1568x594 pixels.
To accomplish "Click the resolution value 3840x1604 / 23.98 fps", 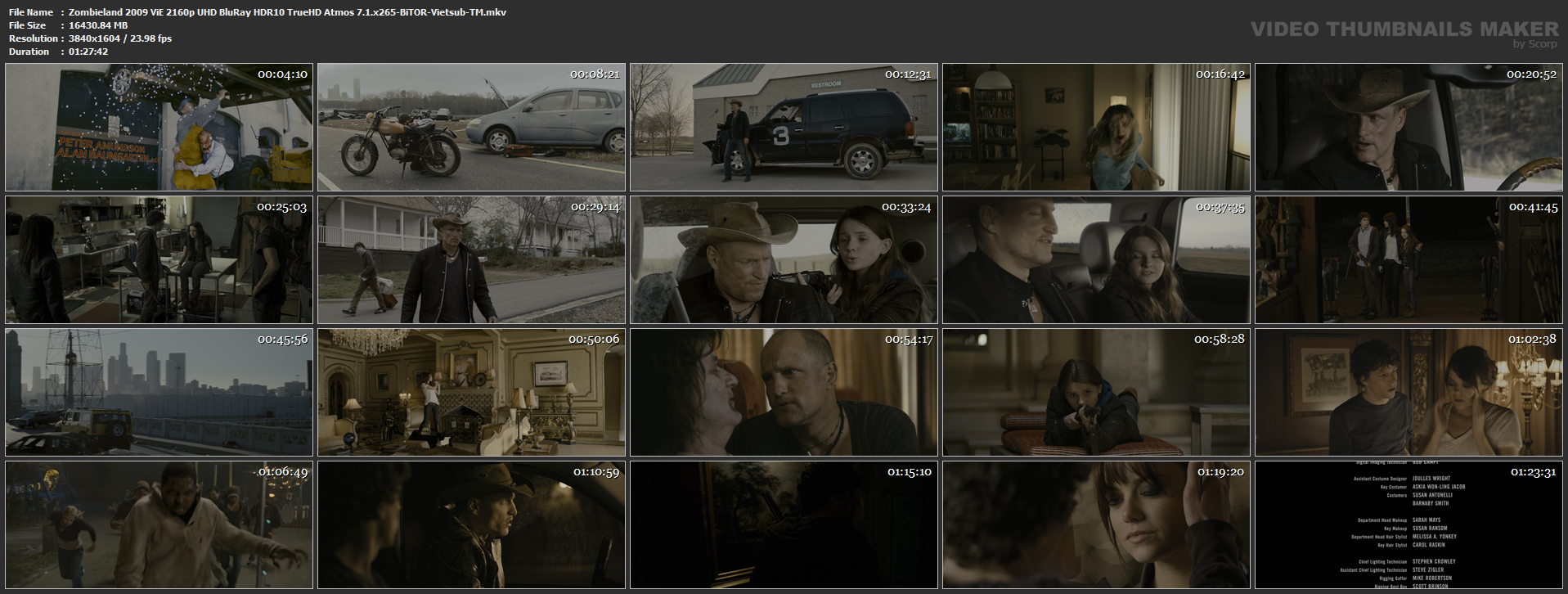I will pos(120,38).
